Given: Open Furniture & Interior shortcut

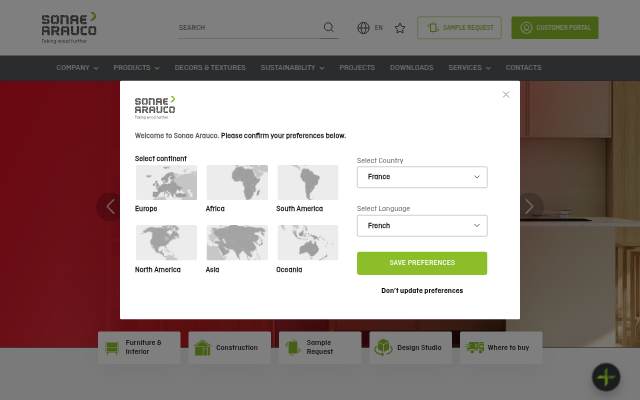Looking at the screenshot, I should (x=139, y=347).
